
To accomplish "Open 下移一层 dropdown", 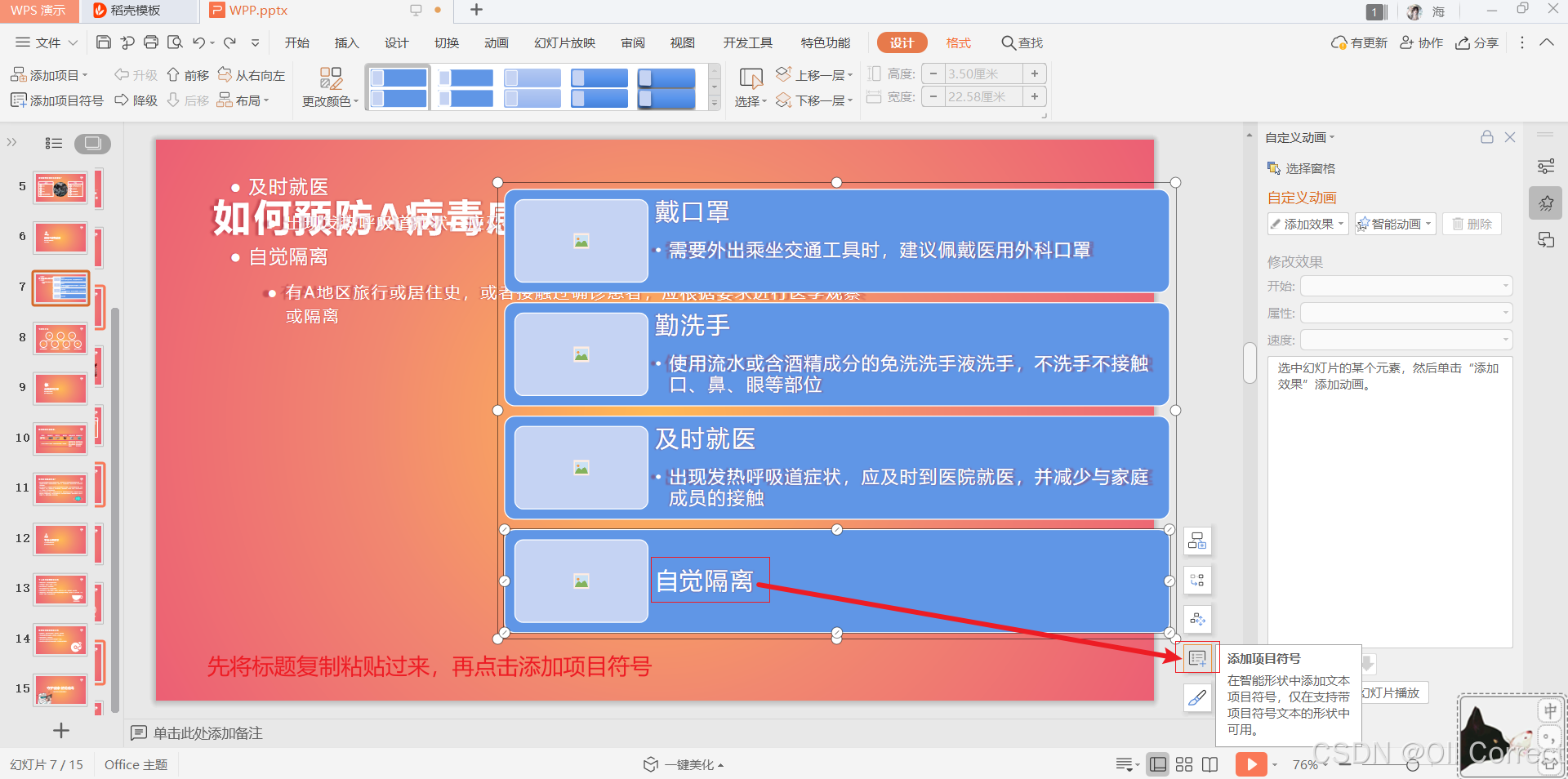I will point(814,100).
